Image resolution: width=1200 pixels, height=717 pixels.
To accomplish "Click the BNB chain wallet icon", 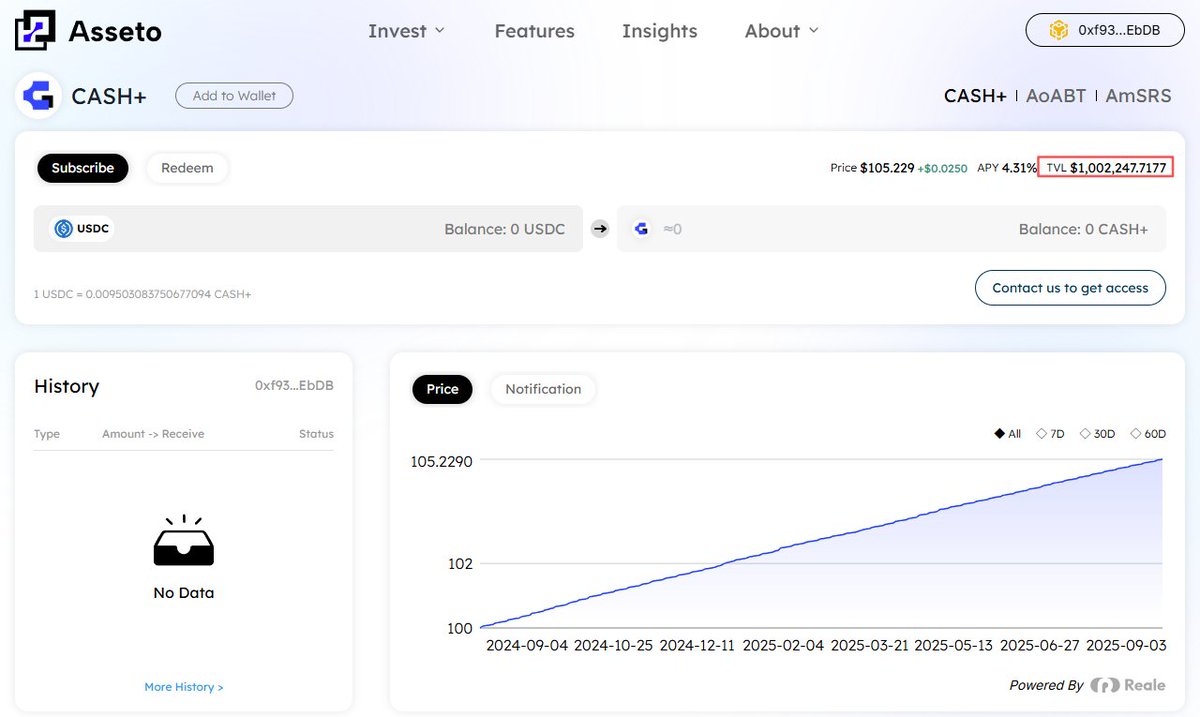I will (1058, 31).
